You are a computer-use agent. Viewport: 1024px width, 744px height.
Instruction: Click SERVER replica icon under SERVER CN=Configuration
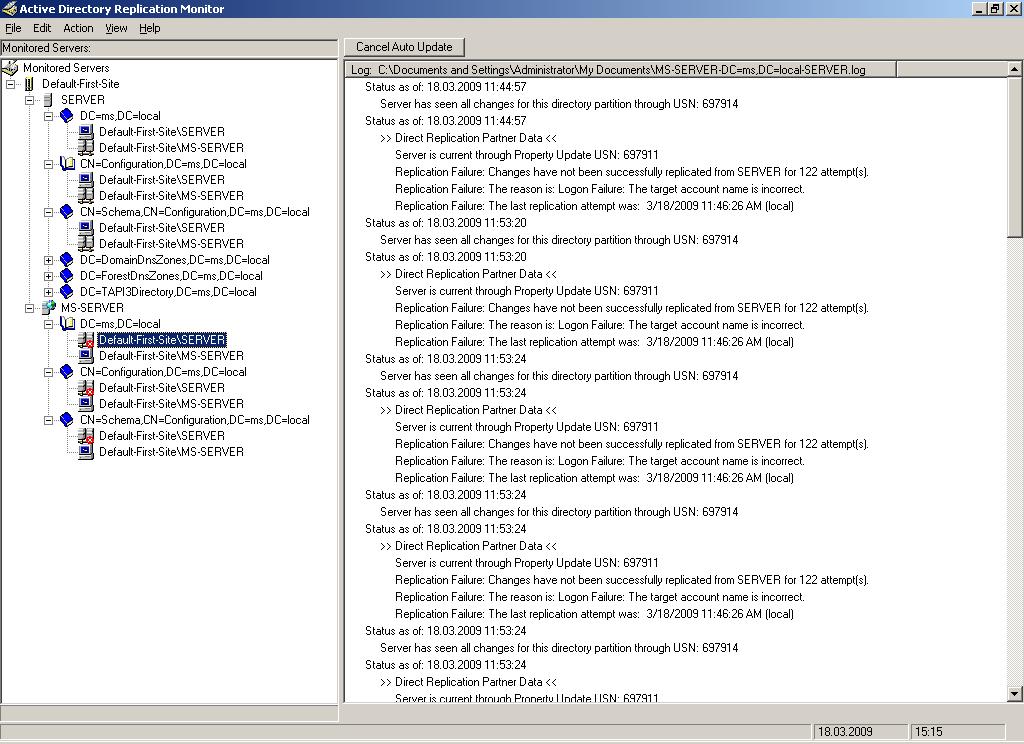click(x=86, y=180)
